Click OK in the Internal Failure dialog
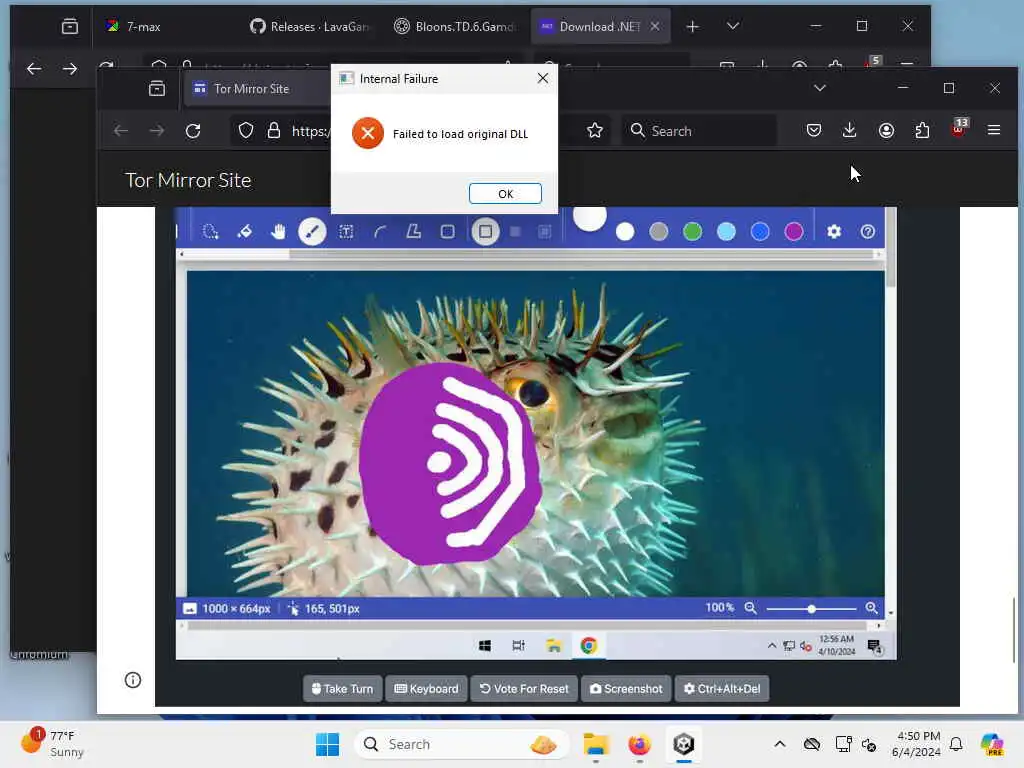The width and height of the screenshot is (1024, 768). pos(505,193)
